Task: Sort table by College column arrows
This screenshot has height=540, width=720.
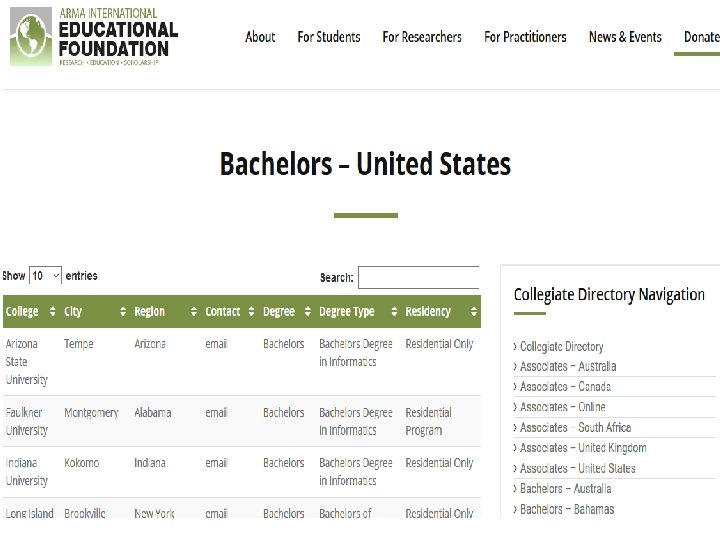Action: pos(52,311)
